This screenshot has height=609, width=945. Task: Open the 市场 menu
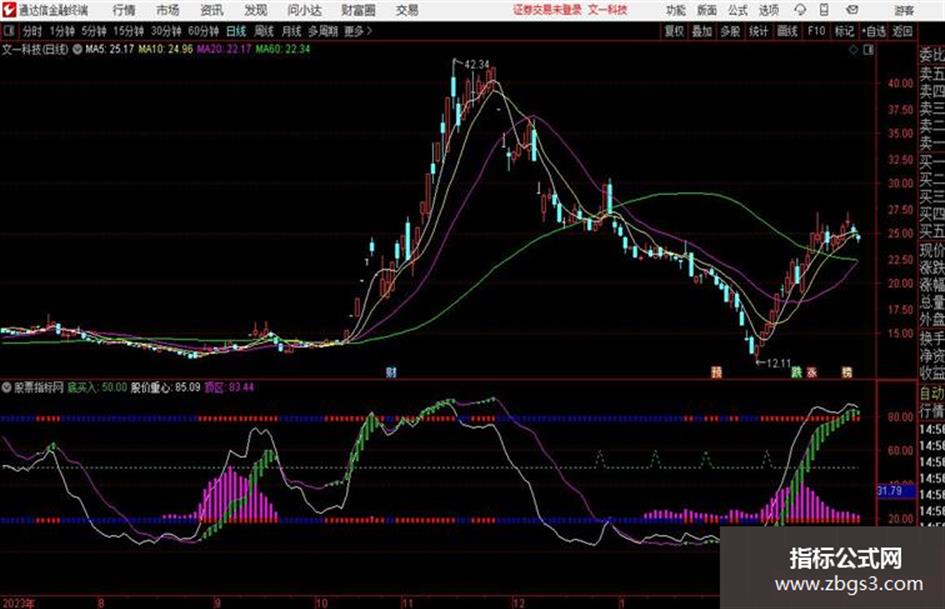(x=168, y=10)
